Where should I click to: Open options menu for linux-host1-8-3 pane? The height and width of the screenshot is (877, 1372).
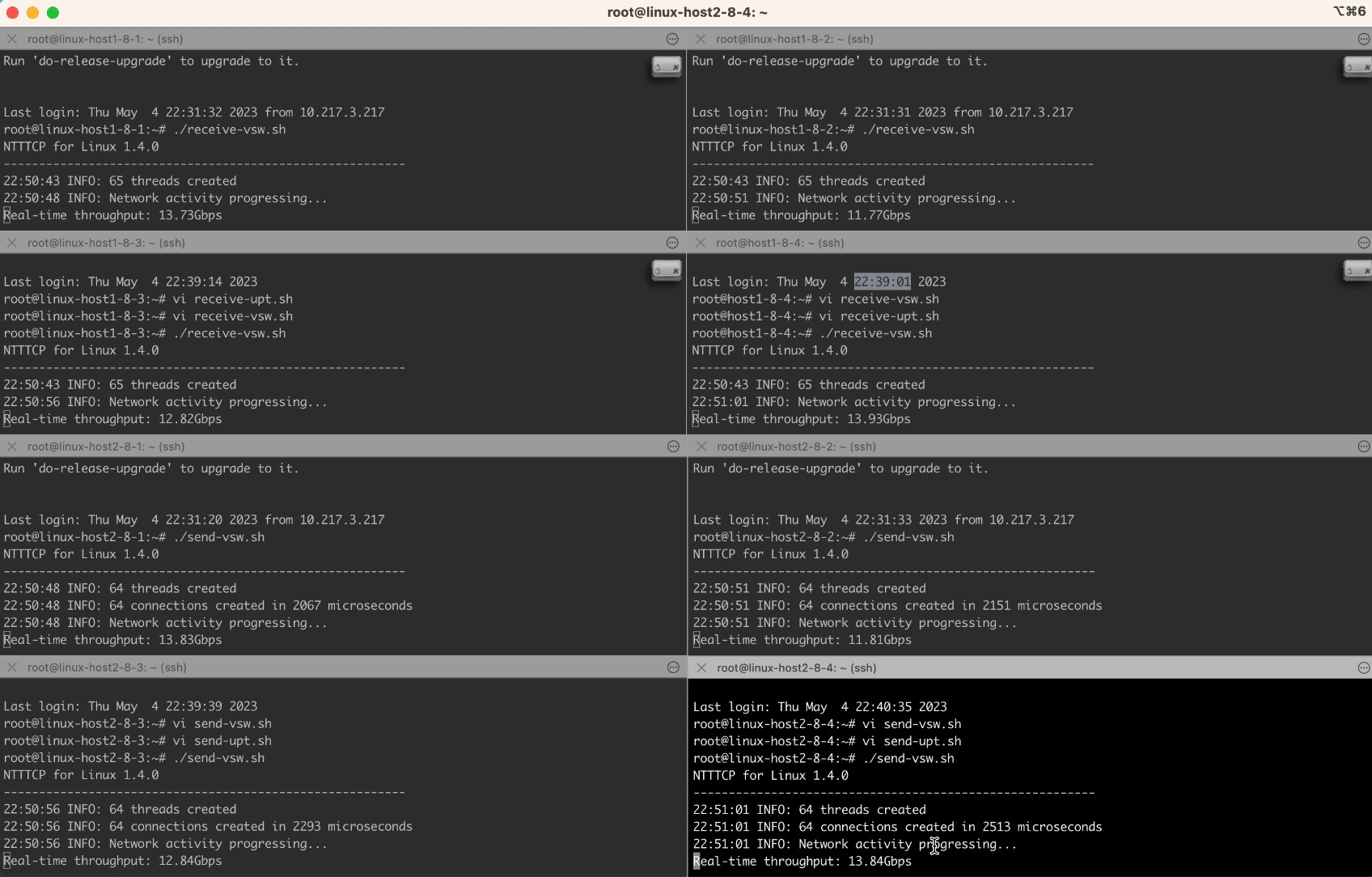[672, 243]
